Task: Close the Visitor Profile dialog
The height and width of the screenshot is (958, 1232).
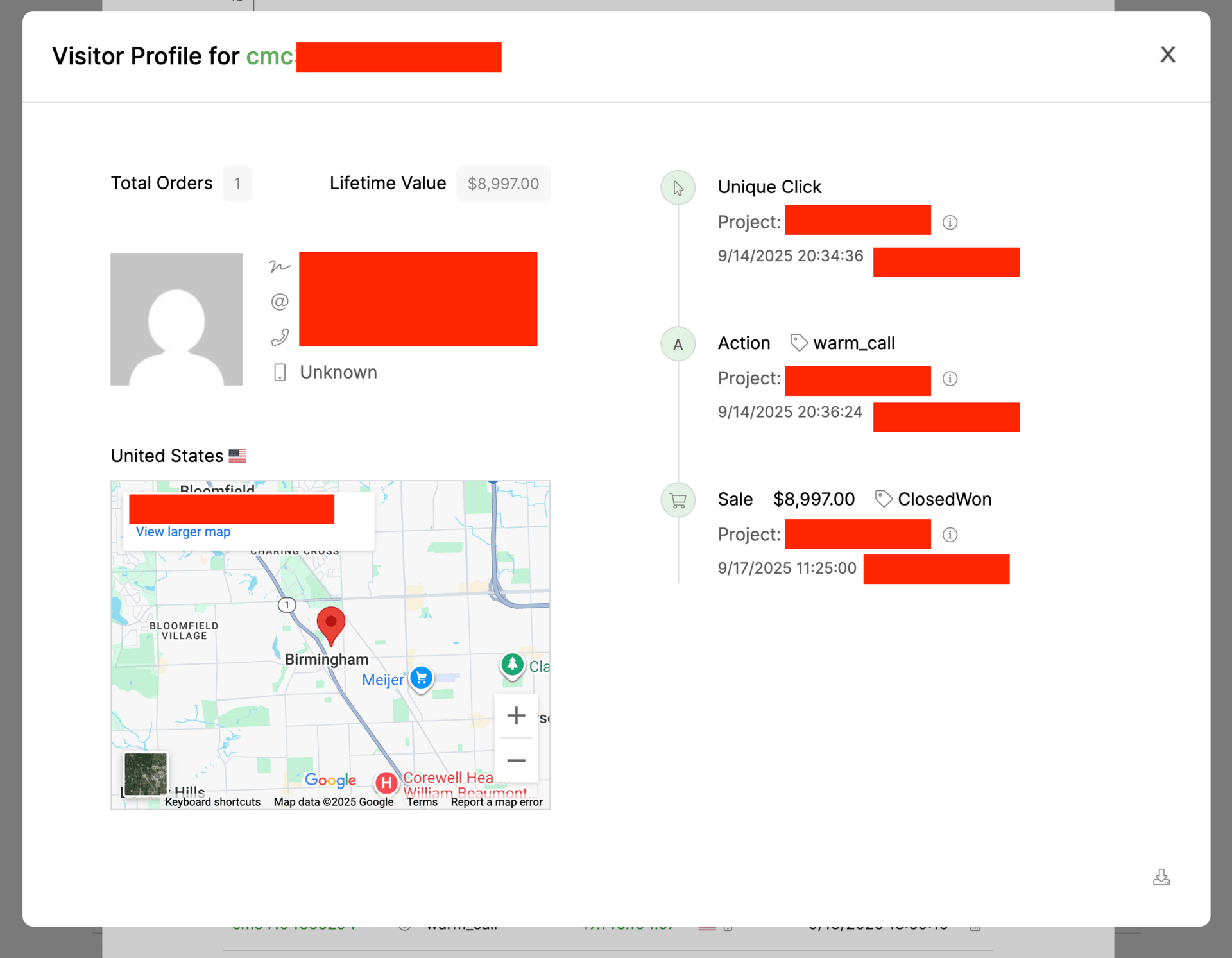Action: coord(1167,55)
